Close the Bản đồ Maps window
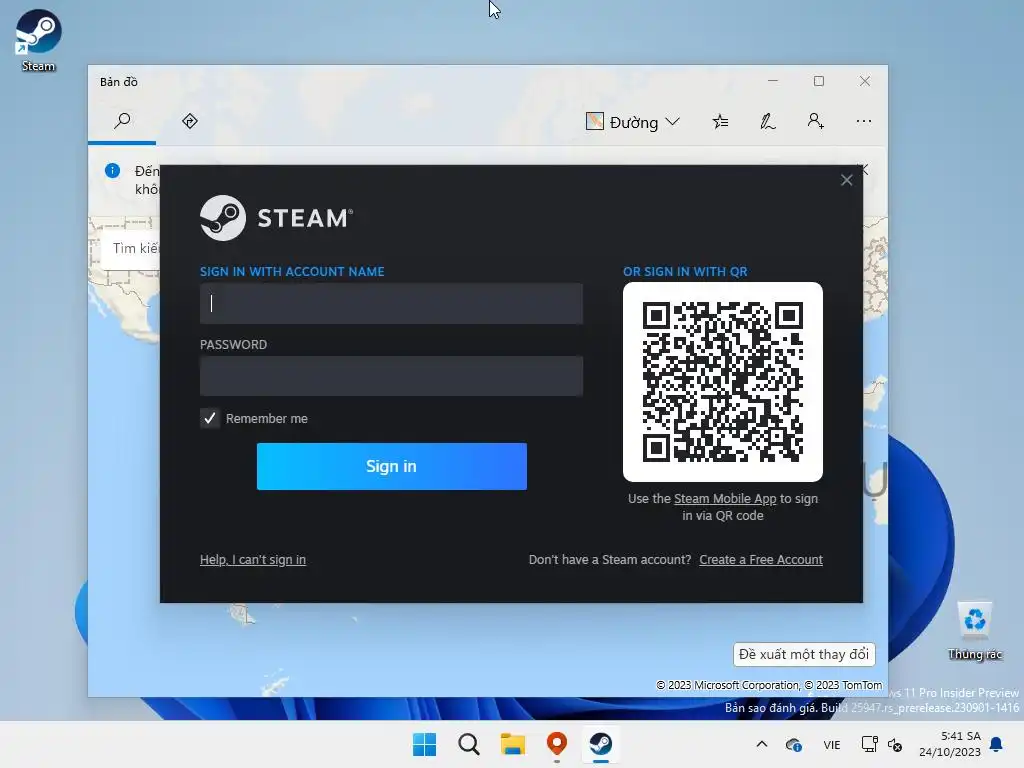This screenshot has height=768, width=1024. (x=865, y=81)
